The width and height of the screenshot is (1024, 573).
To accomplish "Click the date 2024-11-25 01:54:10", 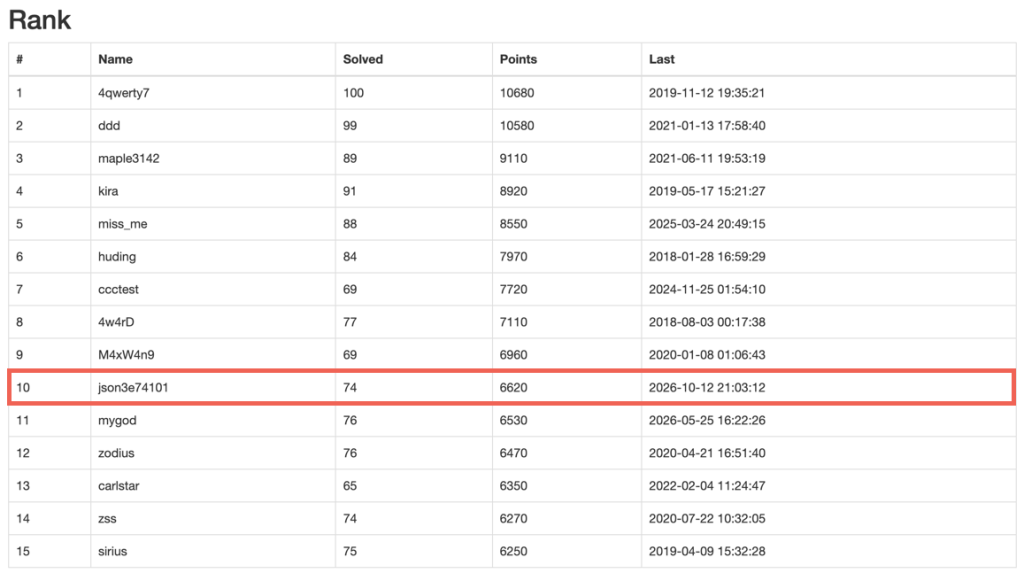I will coord(707,289).
